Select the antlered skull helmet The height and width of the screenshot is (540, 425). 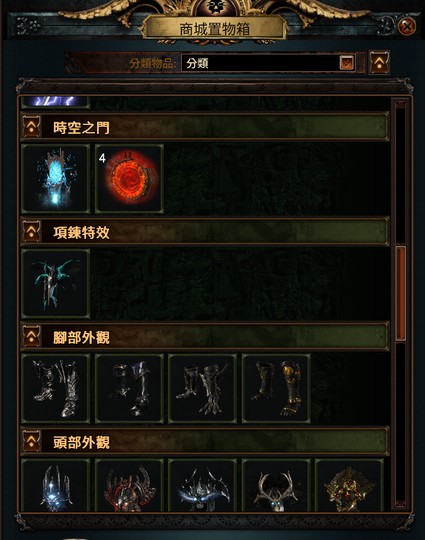pos(276,485)
